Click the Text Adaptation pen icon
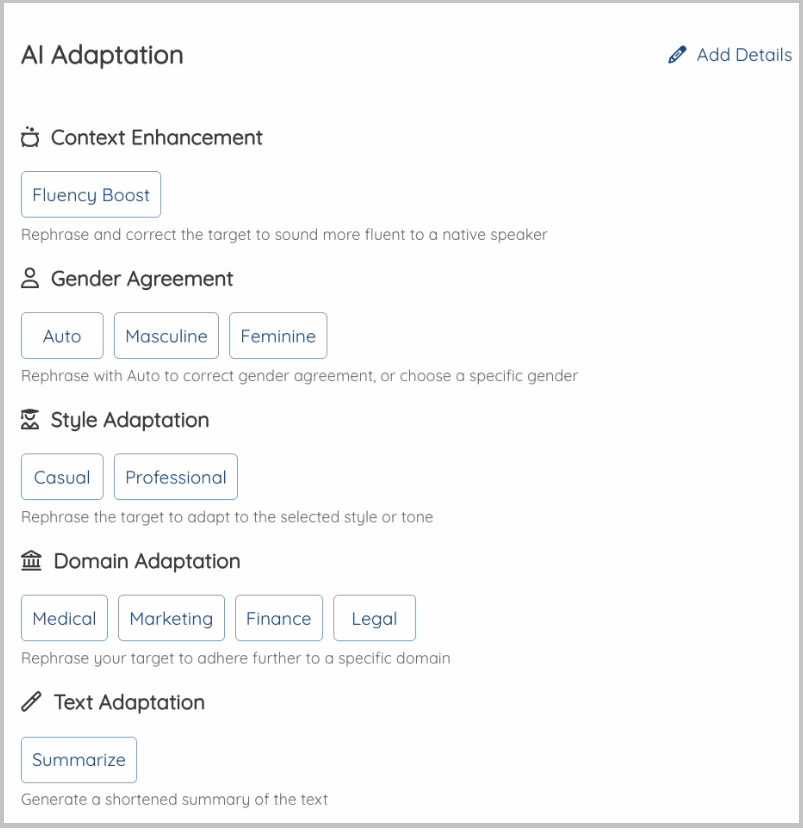 (31, 702)
